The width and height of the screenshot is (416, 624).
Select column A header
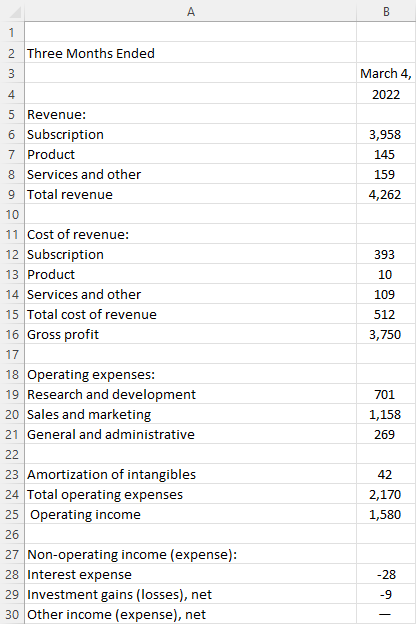pos(190,12)
